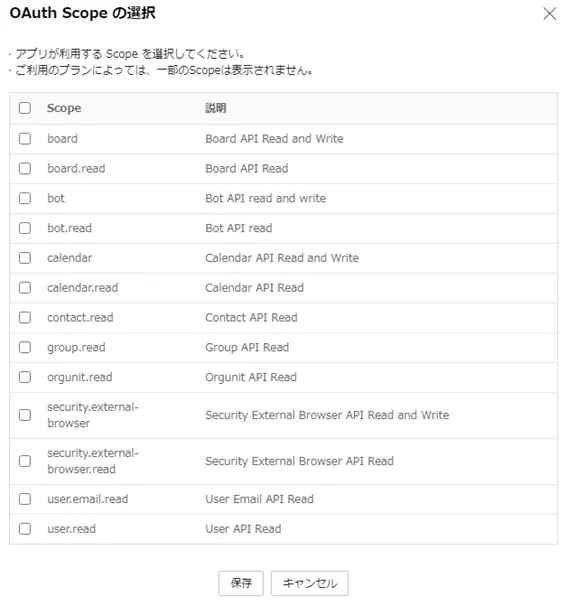Enable the board scope checkbox
This screenshot has height=606, width=567.
click(25, 138)
